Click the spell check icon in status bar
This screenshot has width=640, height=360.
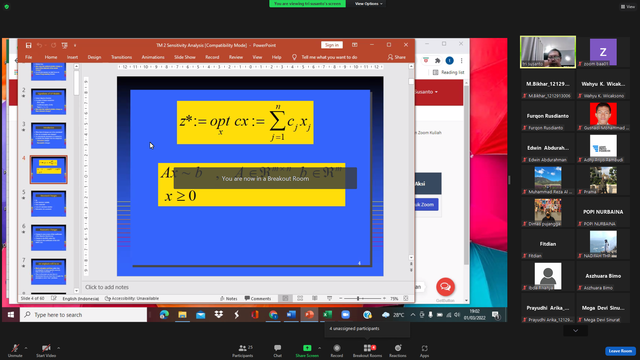(54, 298)
